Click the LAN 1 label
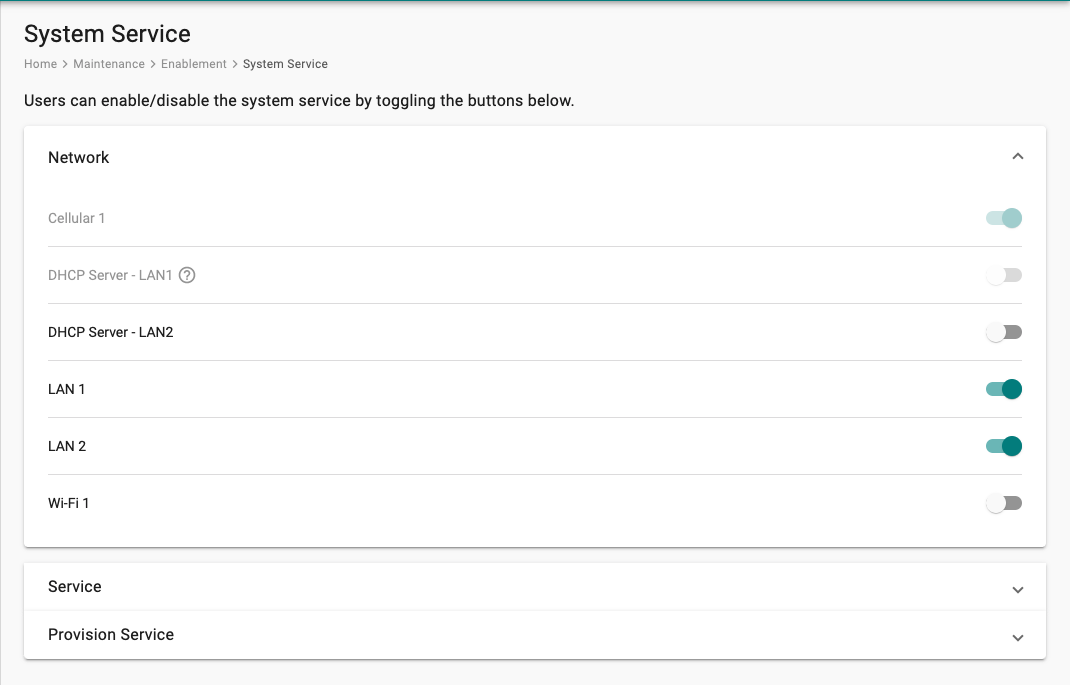 (x=66, y=389)
